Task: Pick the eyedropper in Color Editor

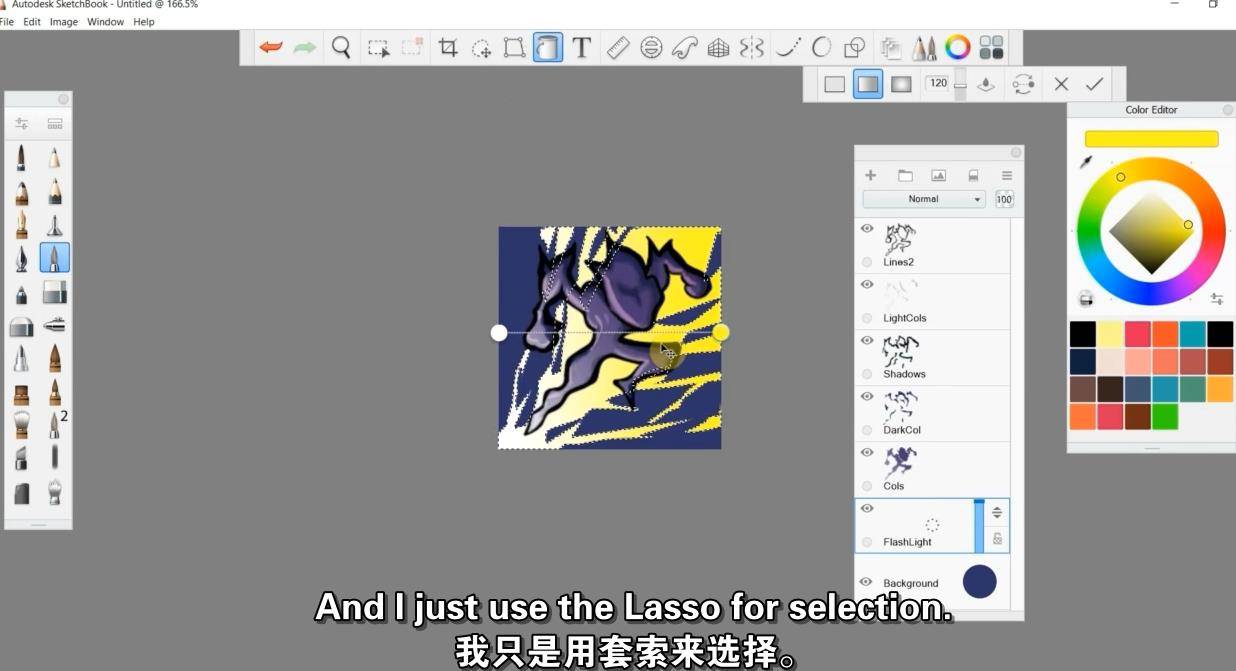Action: tap(1086, 162)
